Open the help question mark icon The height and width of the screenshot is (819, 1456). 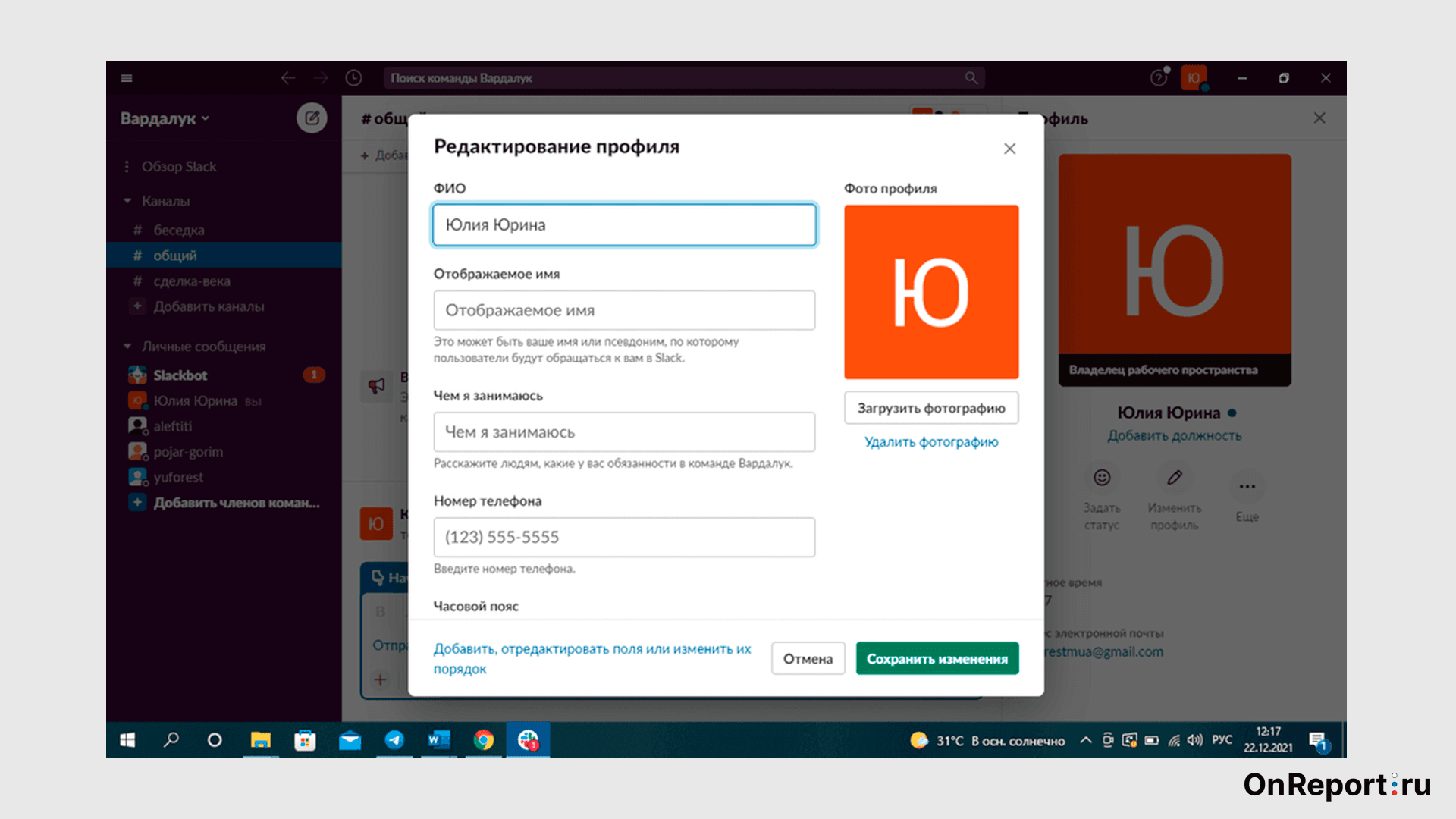coord(1158,78)
